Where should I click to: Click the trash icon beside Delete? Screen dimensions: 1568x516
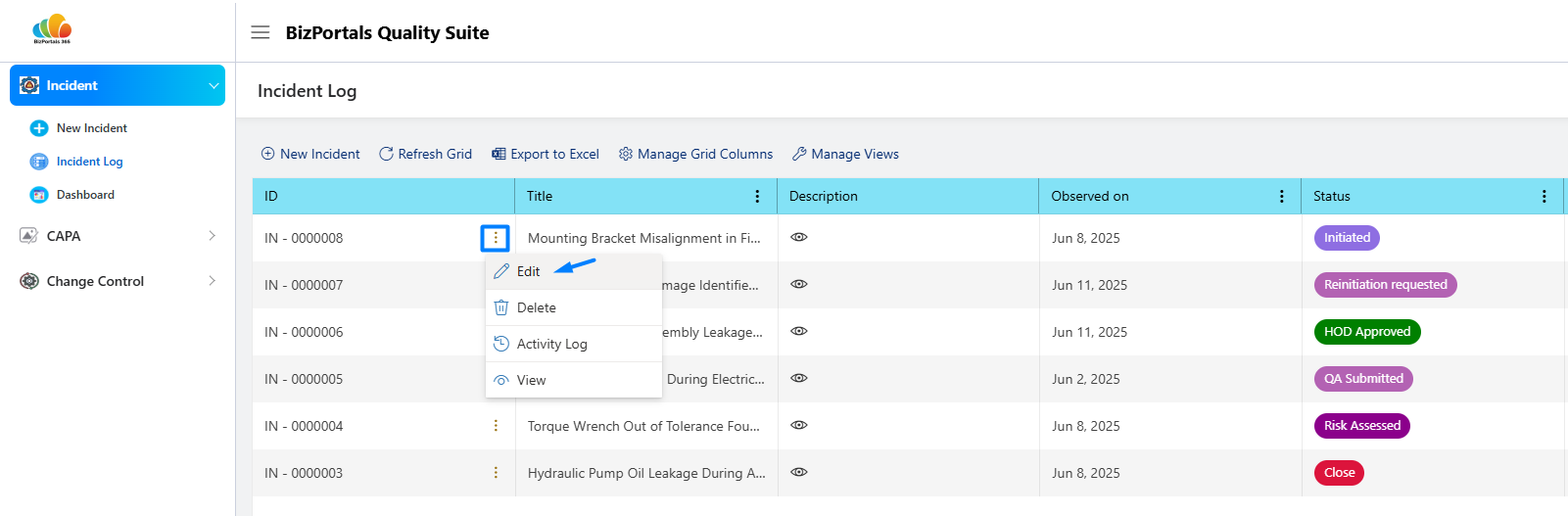(501, 307)
